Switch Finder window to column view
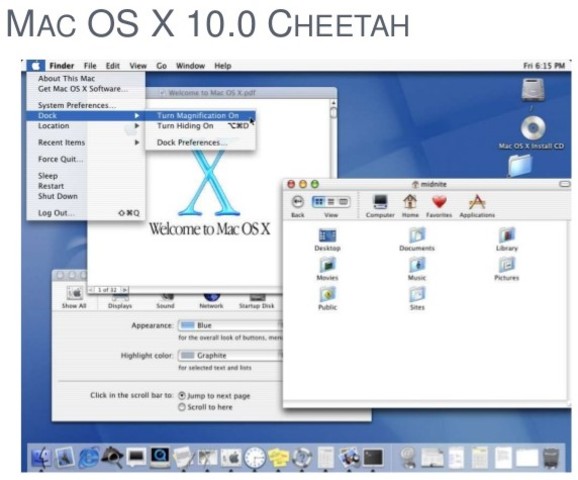578x480 pixels. pyautogui.click(x=343, y=202)
